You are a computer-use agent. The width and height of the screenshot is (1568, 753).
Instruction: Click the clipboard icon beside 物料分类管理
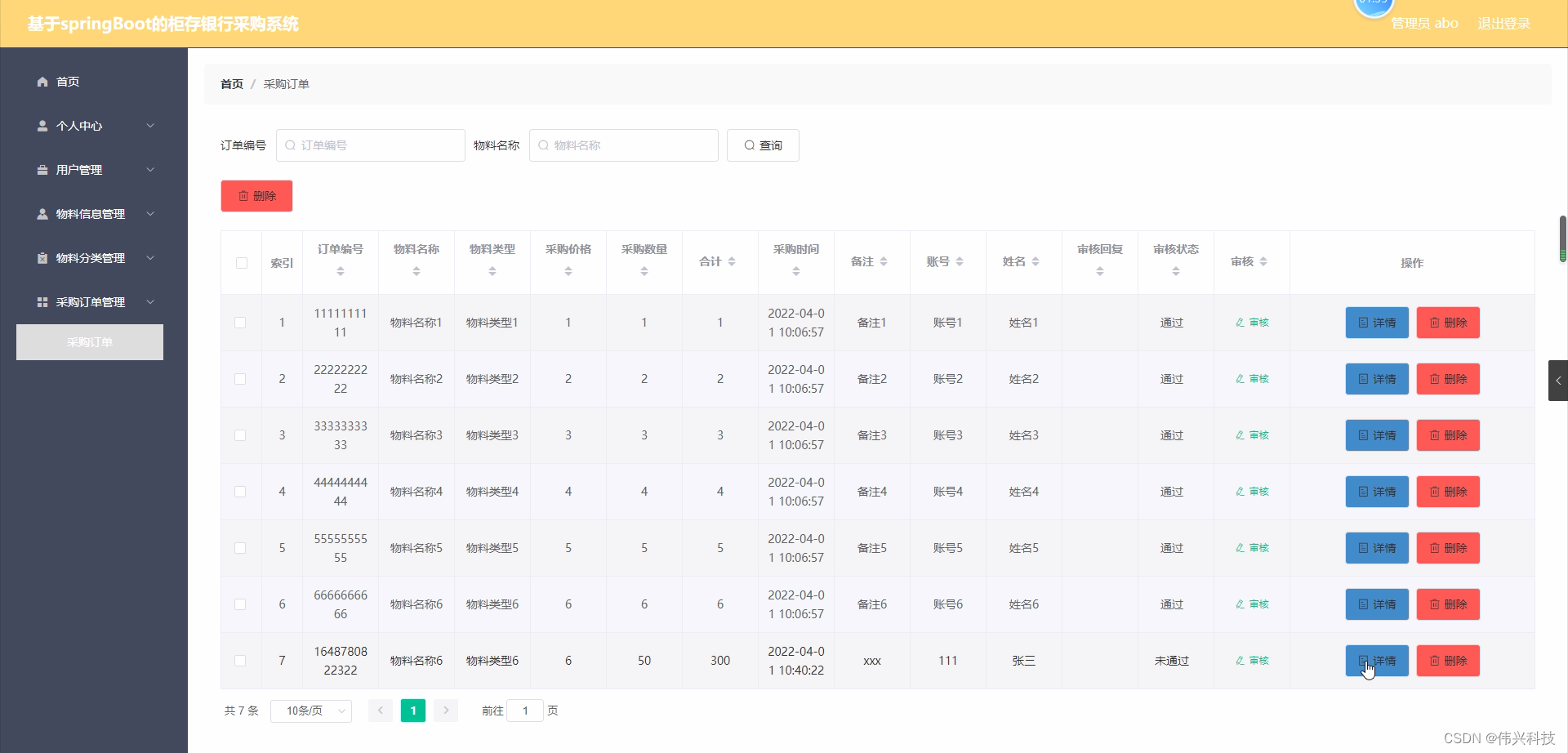42,258
